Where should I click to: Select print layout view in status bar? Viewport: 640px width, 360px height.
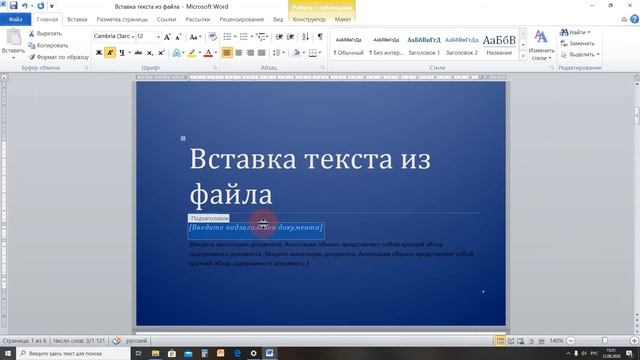(x=500, y=341)
